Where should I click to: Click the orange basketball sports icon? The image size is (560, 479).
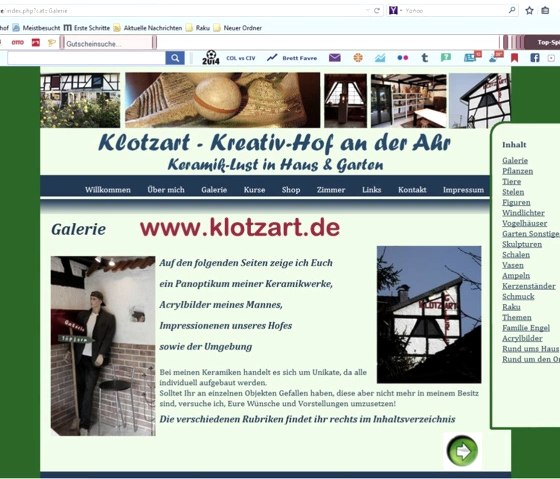click(358, 58)
